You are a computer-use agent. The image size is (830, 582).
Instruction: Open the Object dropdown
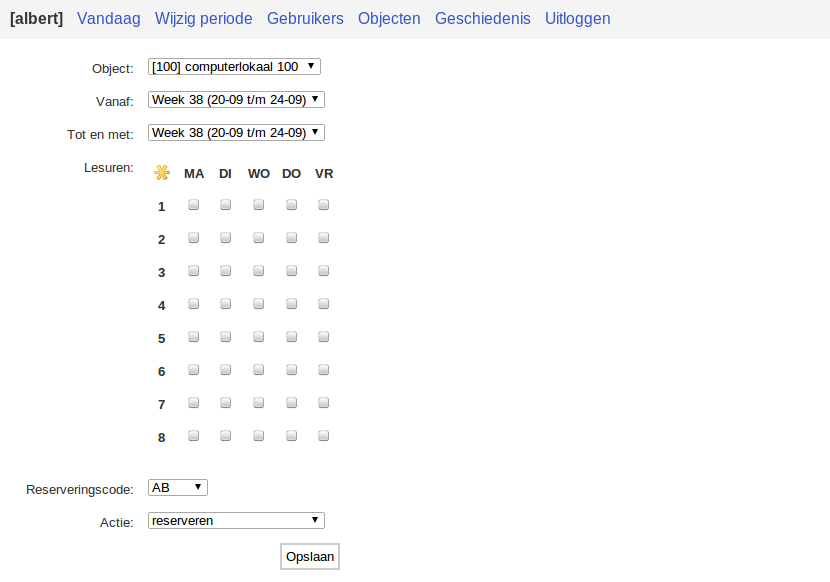click(x=234, y=67)
